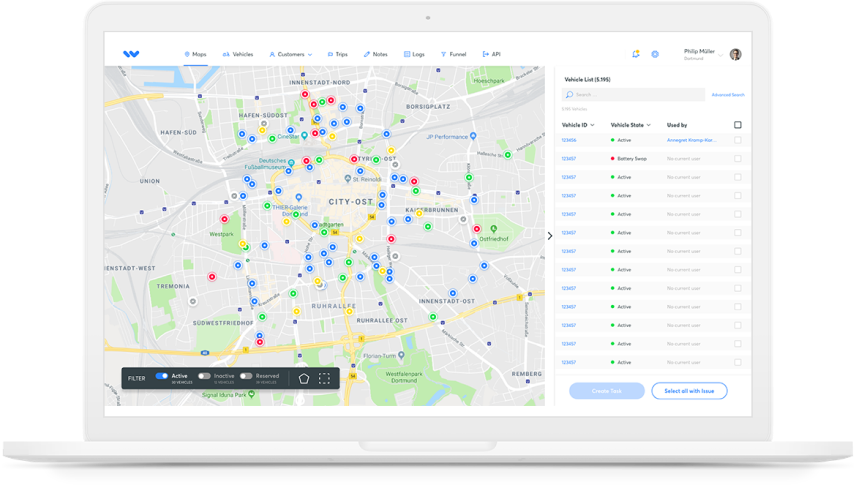
Task: Open the Vehicle ID column dropdown
Action: click(x=593, y=125)
